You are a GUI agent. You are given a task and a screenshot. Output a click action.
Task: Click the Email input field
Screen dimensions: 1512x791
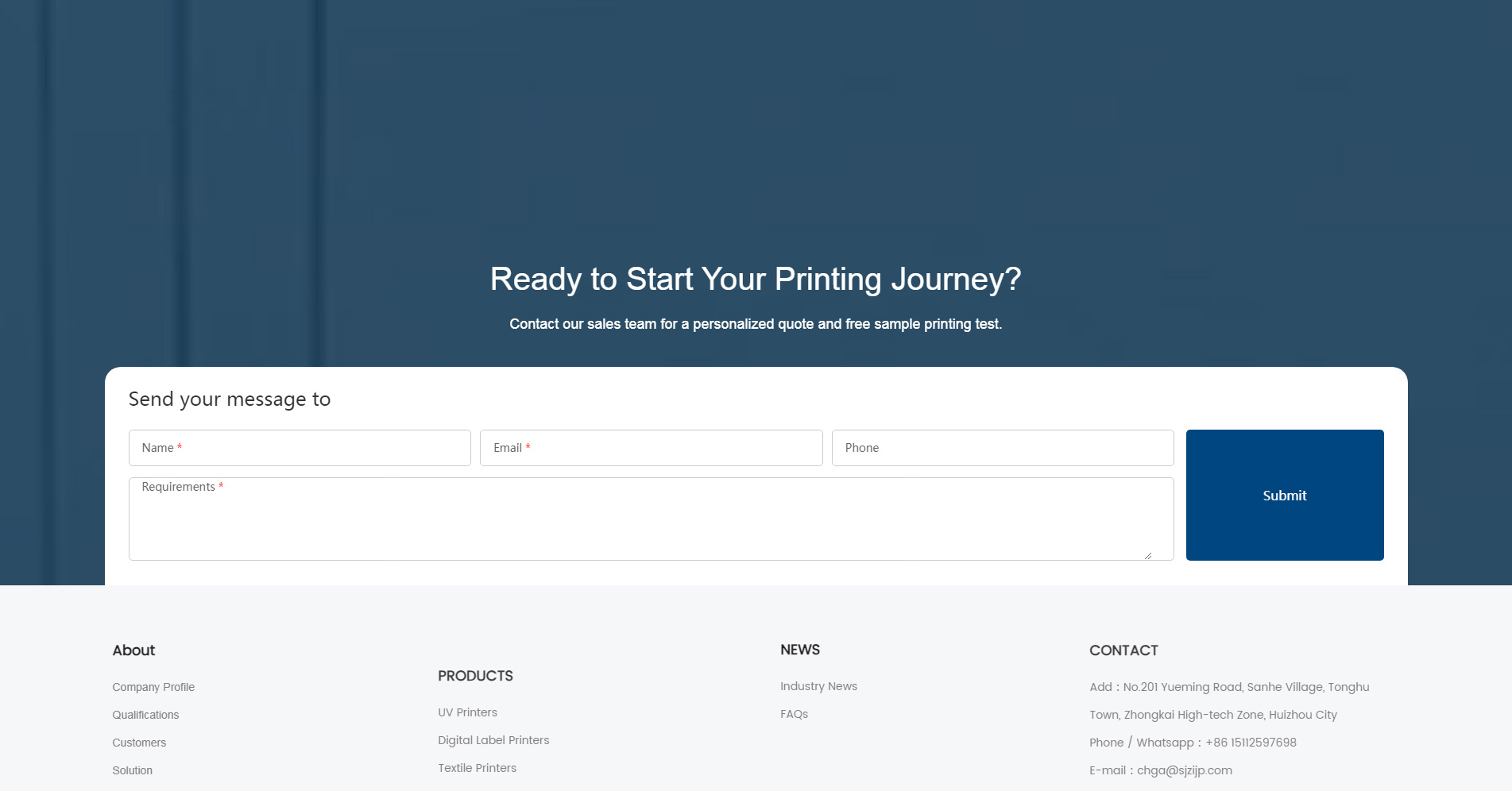pyautogui.click(x=651, y=448)
